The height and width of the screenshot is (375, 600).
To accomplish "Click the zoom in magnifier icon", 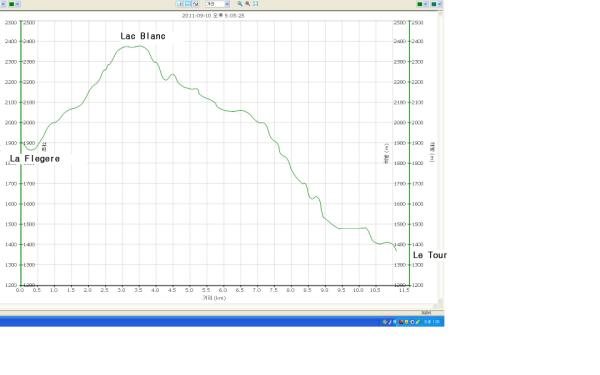I will pos(240,4).
